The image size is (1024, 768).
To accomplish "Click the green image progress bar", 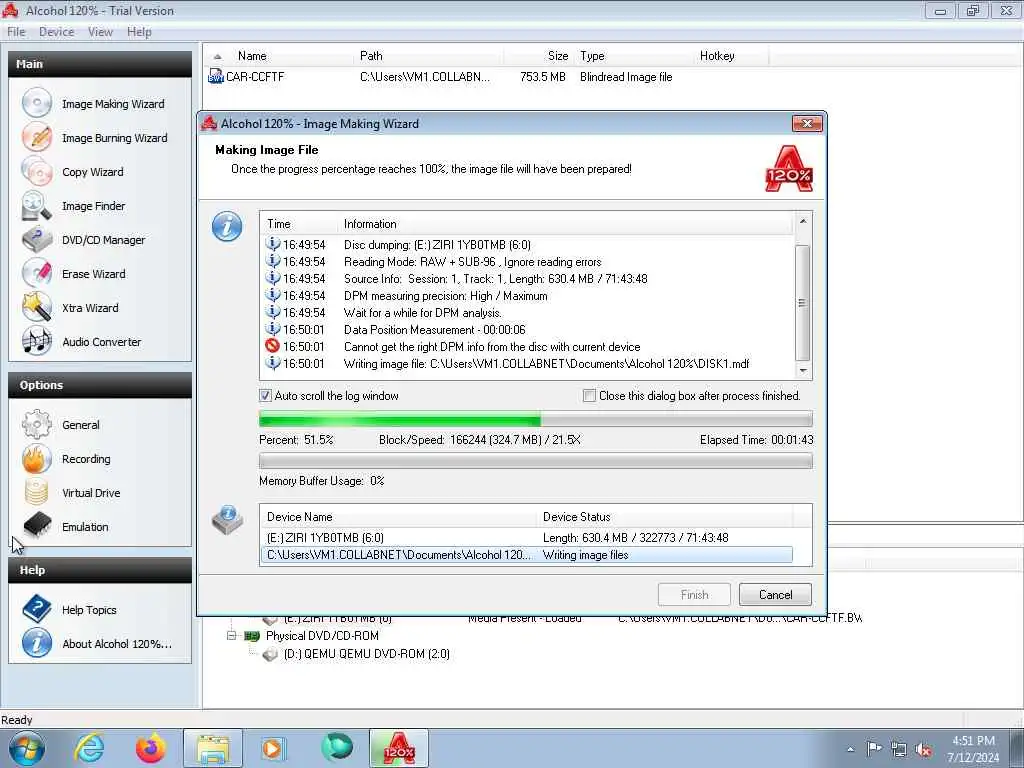I will click(x=536, y=419).
